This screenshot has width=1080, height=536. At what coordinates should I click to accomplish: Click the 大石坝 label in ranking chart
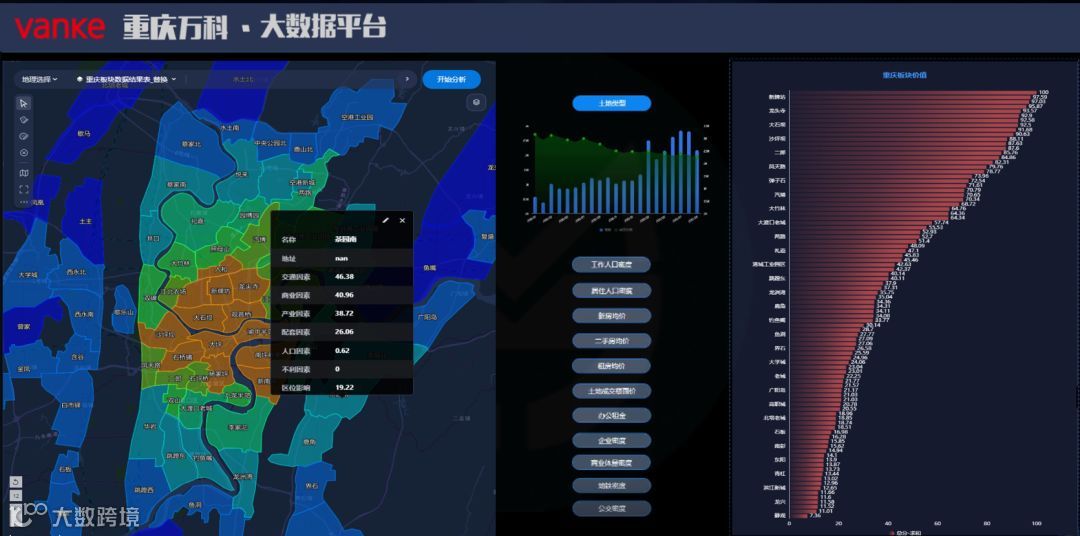(x=777, y=125)
